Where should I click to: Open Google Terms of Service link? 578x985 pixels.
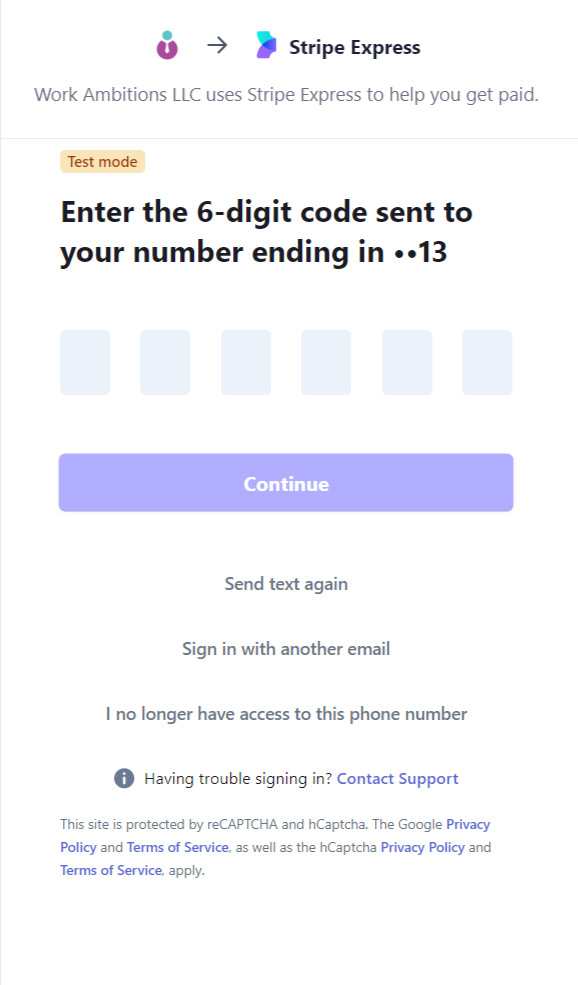coord(178,847)
